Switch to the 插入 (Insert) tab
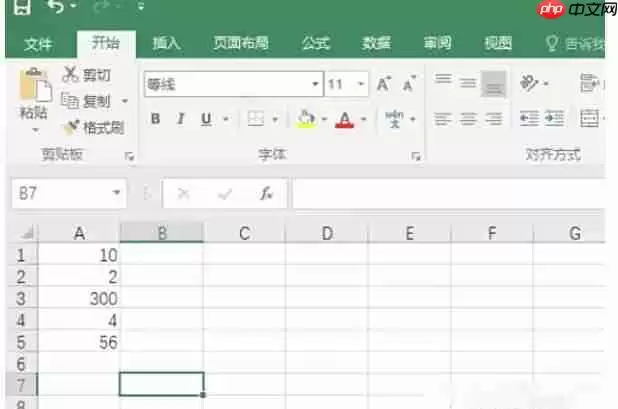 click(x=167, y=43)
